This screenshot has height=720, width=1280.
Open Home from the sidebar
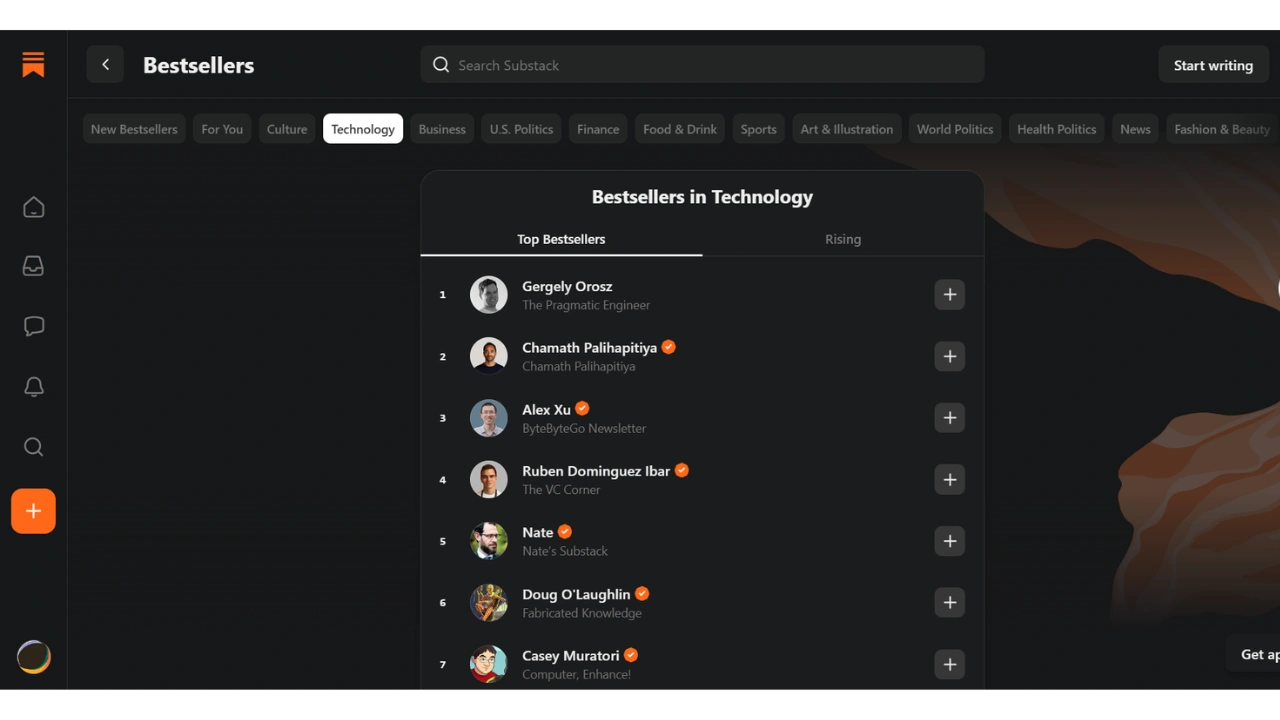point(33,207)
